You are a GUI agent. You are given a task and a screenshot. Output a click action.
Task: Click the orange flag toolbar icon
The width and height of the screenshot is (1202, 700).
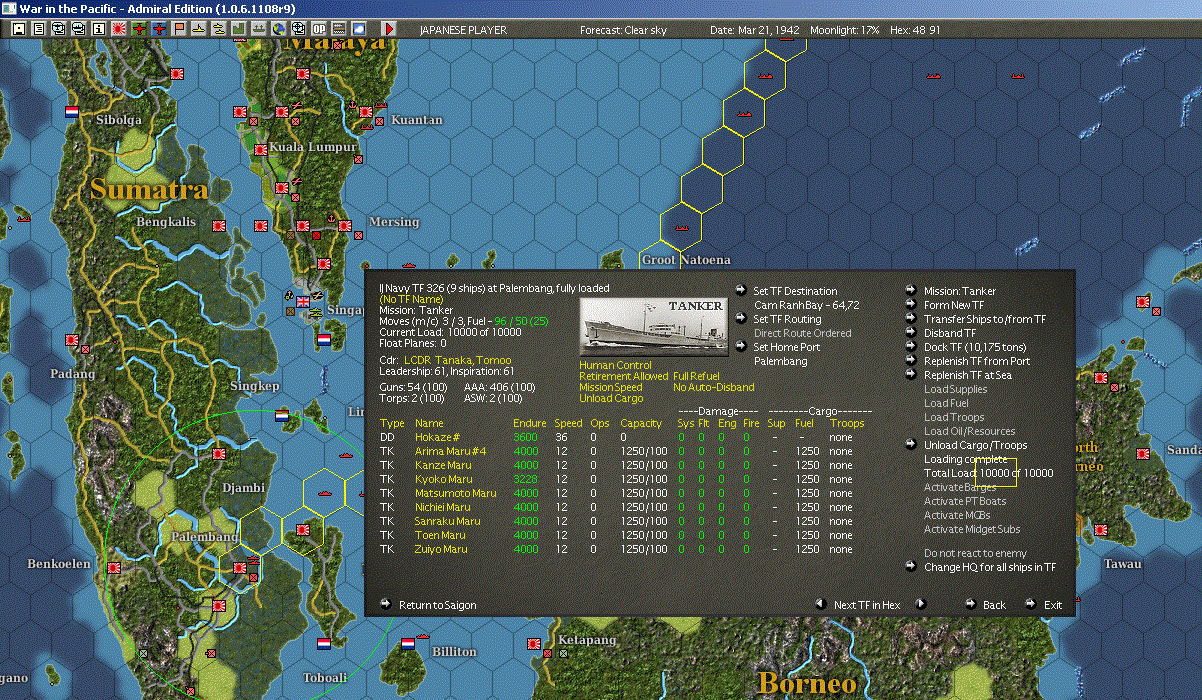tap(179, 29)
